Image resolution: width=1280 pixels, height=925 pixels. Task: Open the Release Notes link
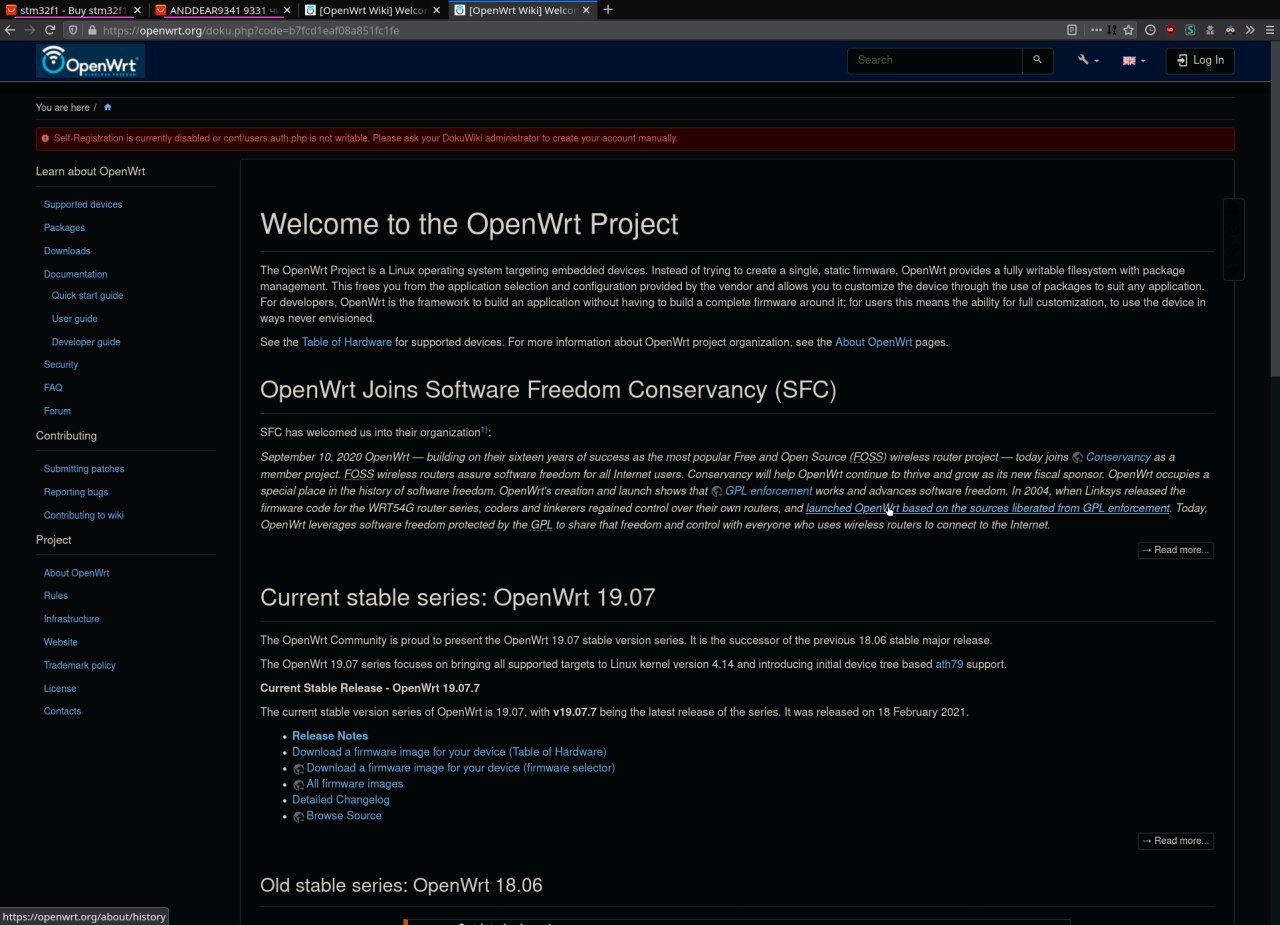pyautogui.click(x=330, y=736)
